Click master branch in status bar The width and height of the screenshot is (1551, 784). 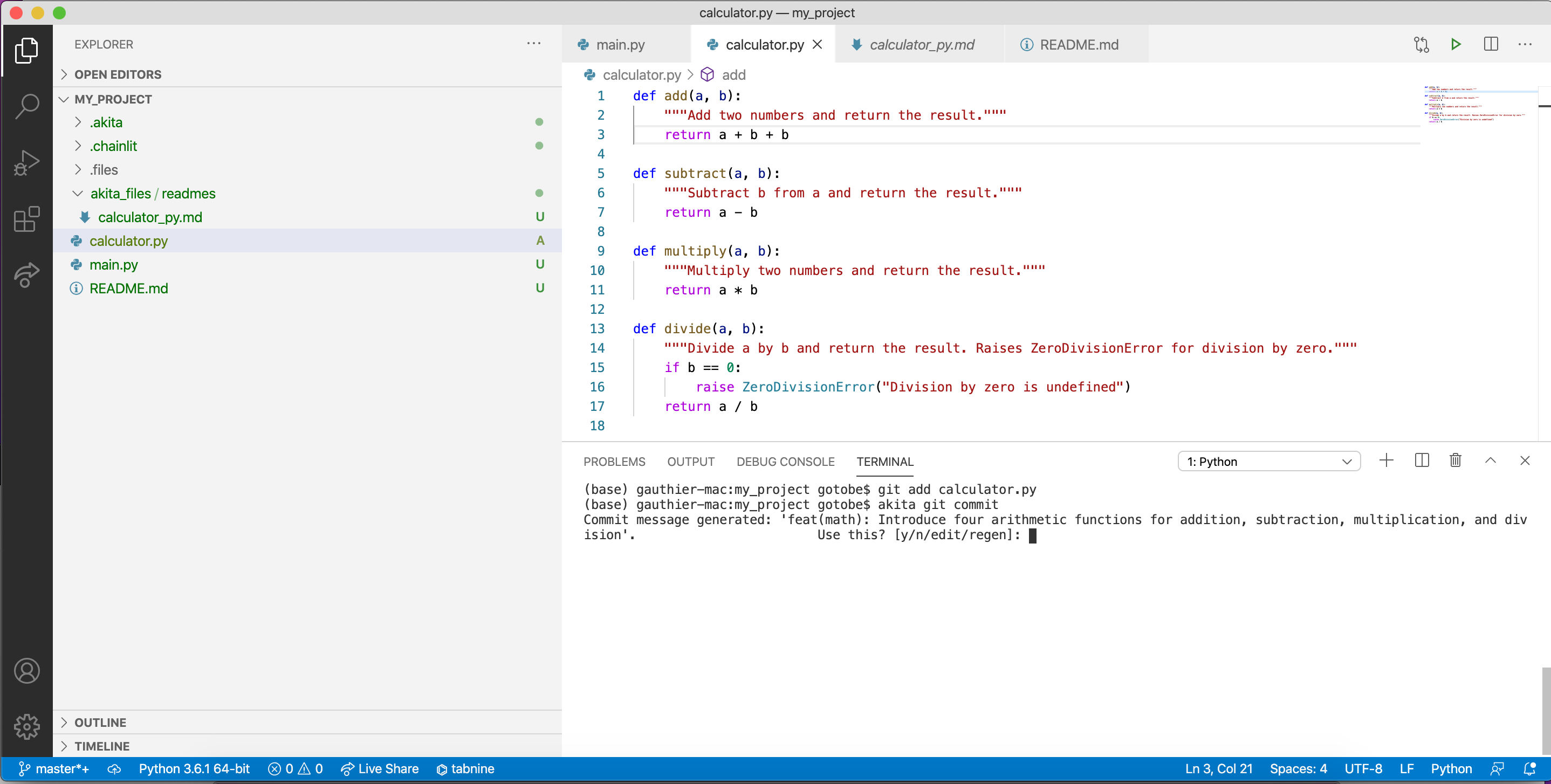54,769
